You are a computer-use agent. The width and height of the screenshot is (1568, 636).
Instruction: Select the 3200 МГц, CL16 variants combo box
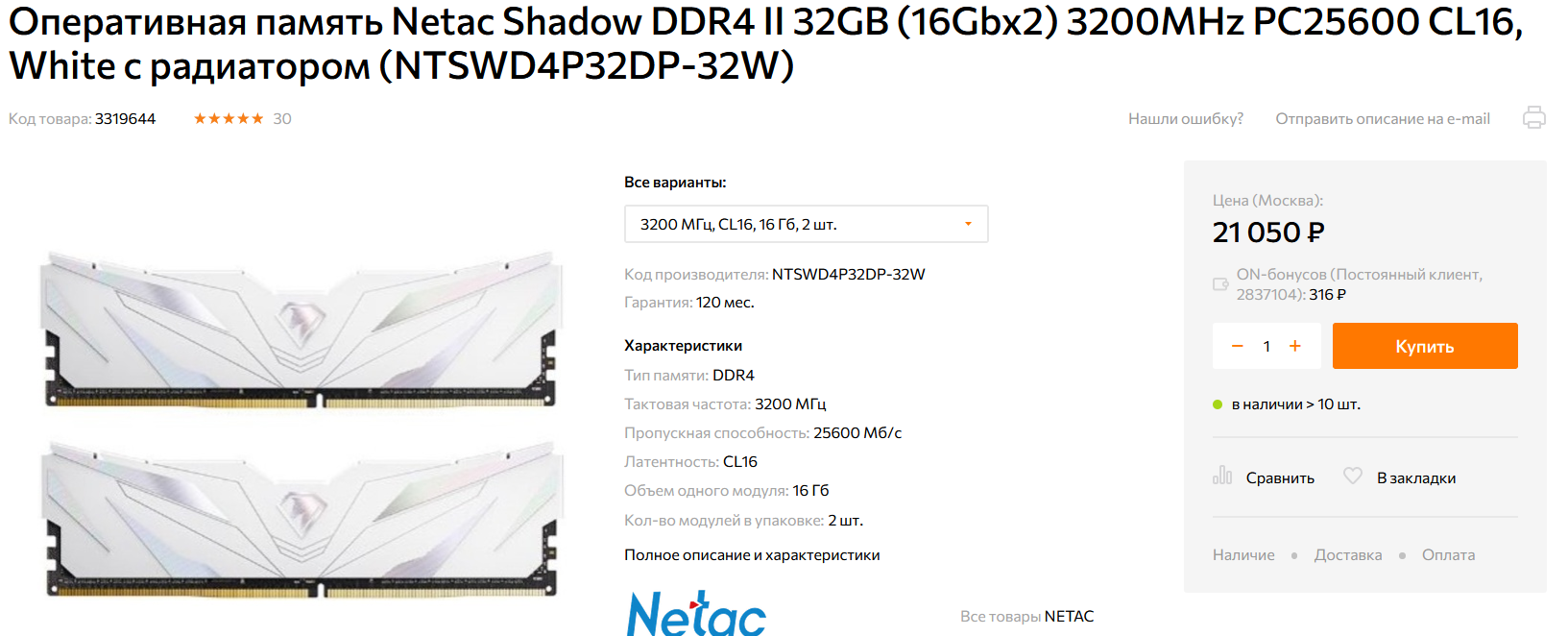point(806,224)
